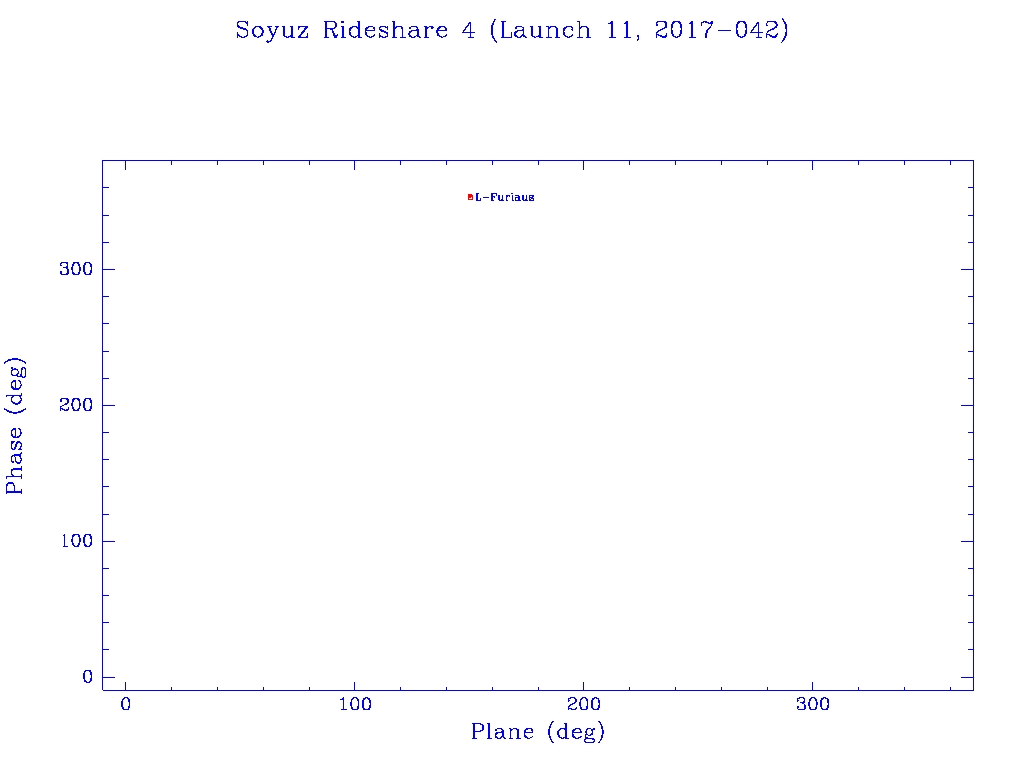This screenshot has width=1024, height=768.
Task: Click the 200 tick label on y-axis
Action: click(x=75, y=405)
